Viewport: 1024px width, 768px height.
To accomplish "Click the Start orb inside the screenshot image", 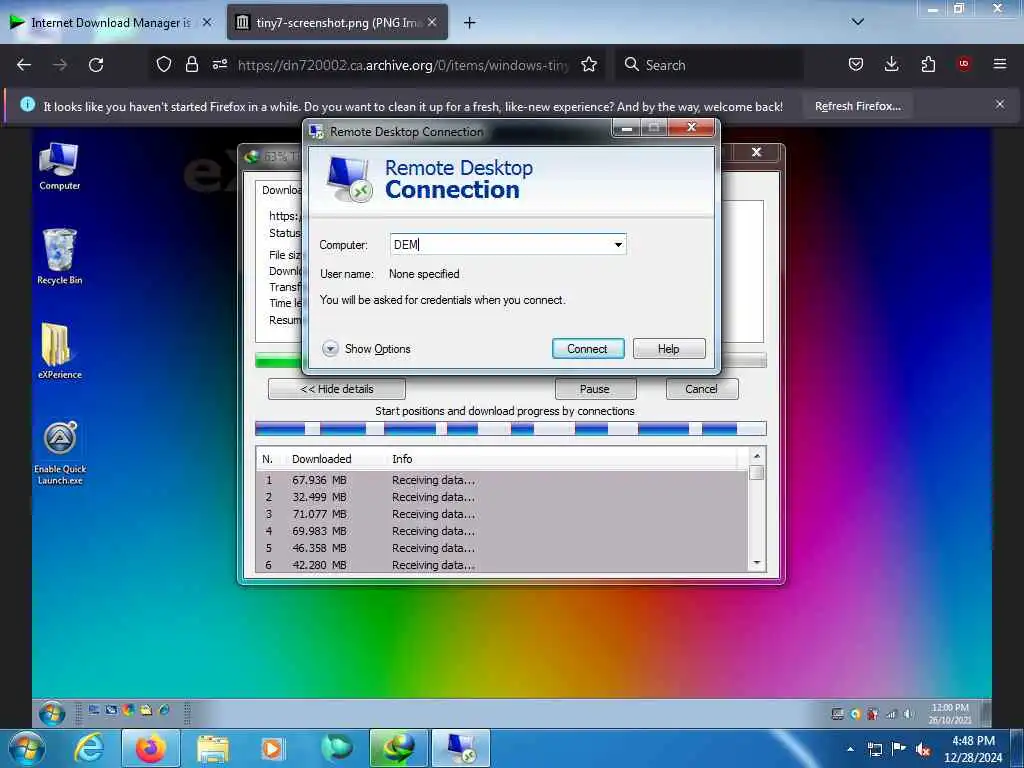I will point(52,713).
